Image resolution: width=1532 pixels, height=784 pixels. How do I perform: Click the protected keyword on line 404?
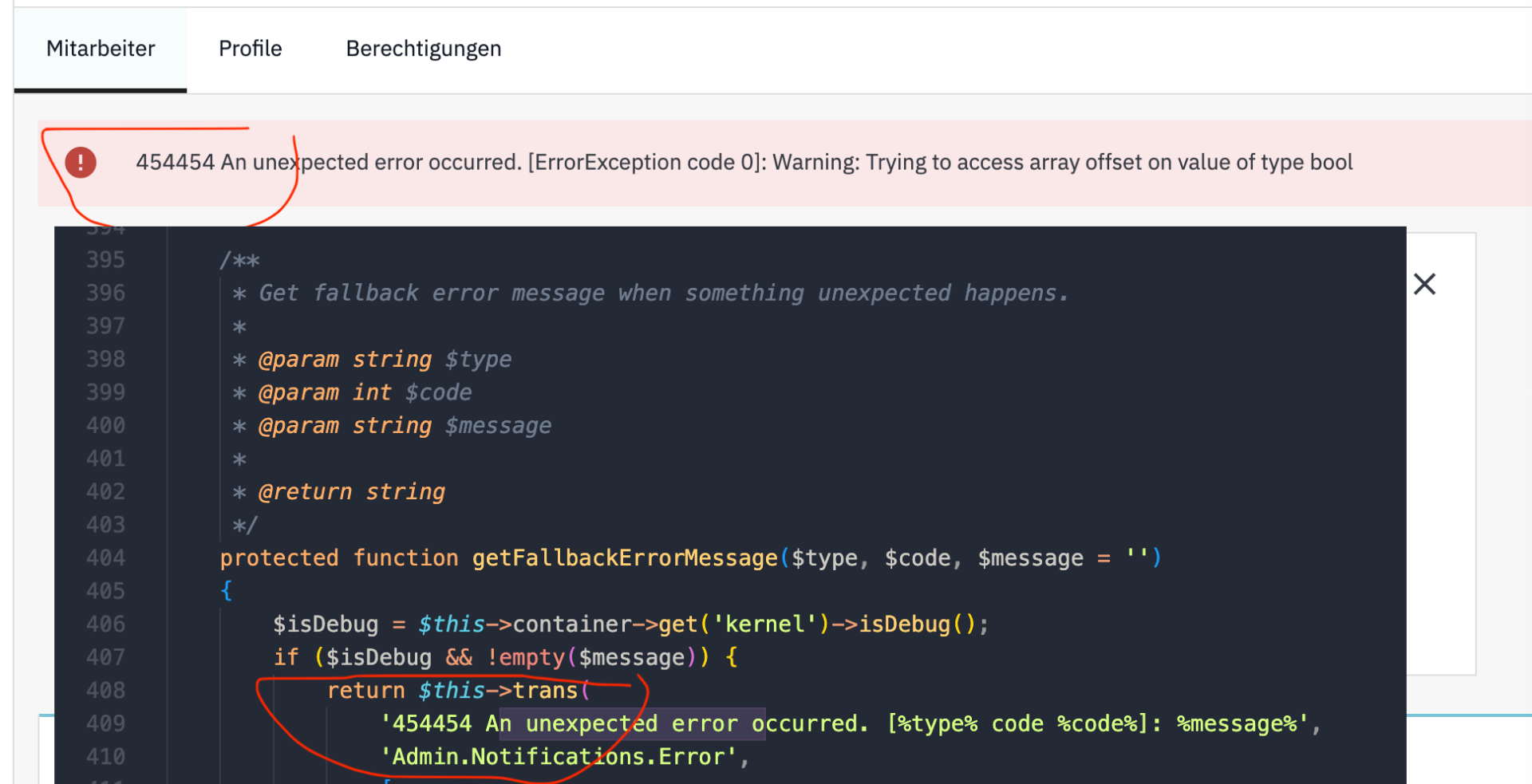pos(279,557)
